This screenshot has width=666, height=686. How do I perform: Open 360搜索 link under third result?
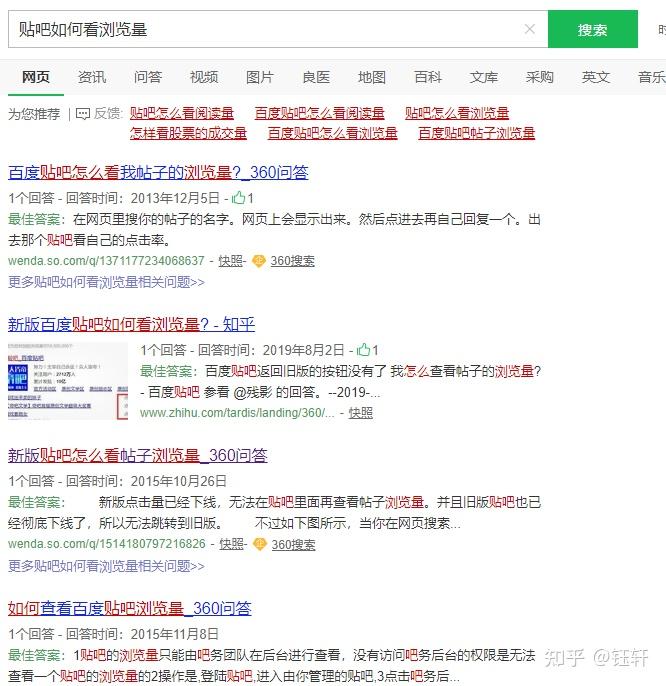(x=293, y=545)
